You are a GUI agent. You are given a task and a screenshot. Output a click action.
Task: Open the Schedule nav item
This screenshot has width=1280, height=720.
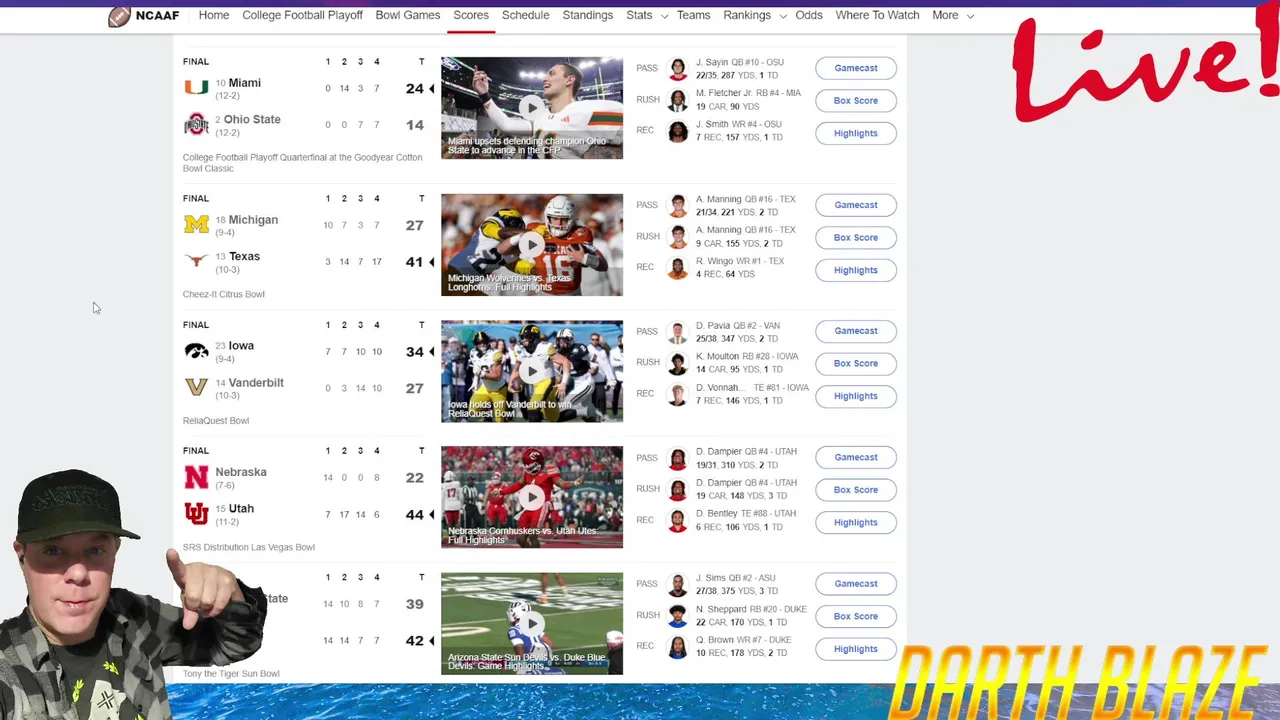(525, 15)
